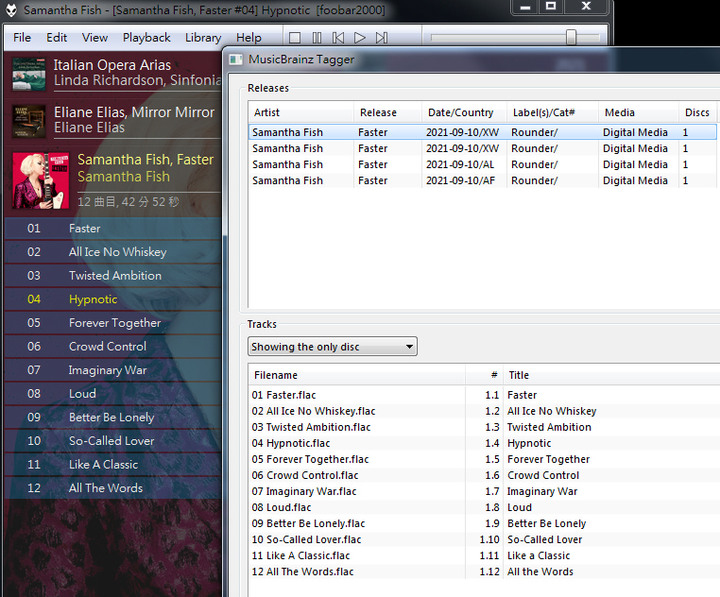Select Eliane Elias Mirror Mirror album thumbnail

click(28, 121)
